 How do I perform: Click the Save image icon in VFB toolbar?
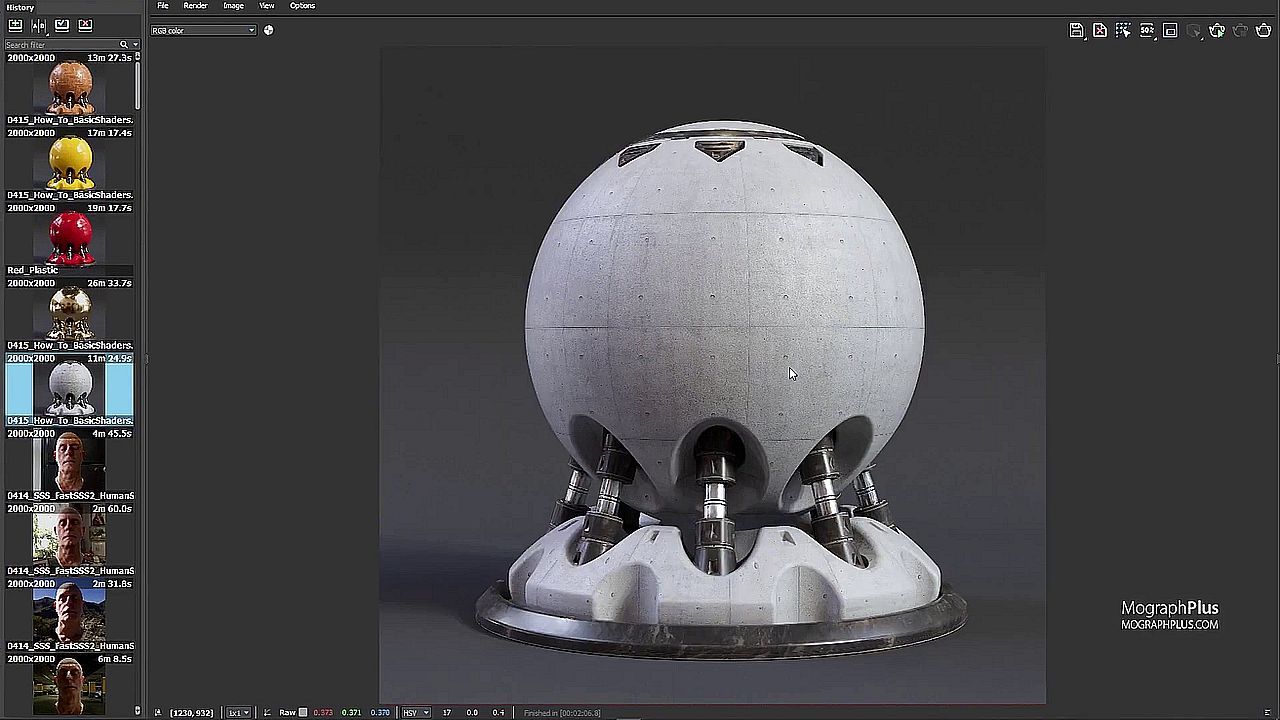click(x=1076, y=30)
